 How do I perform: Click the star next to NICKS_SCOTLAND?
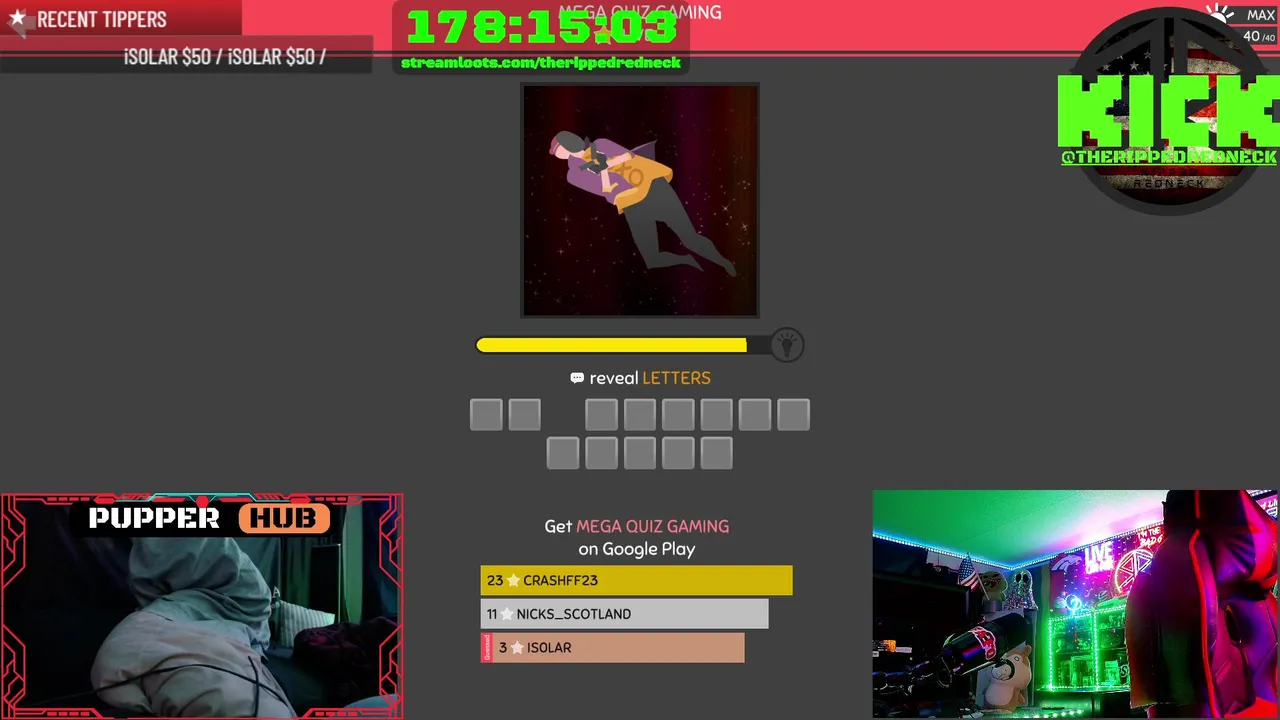coord(506,614)
